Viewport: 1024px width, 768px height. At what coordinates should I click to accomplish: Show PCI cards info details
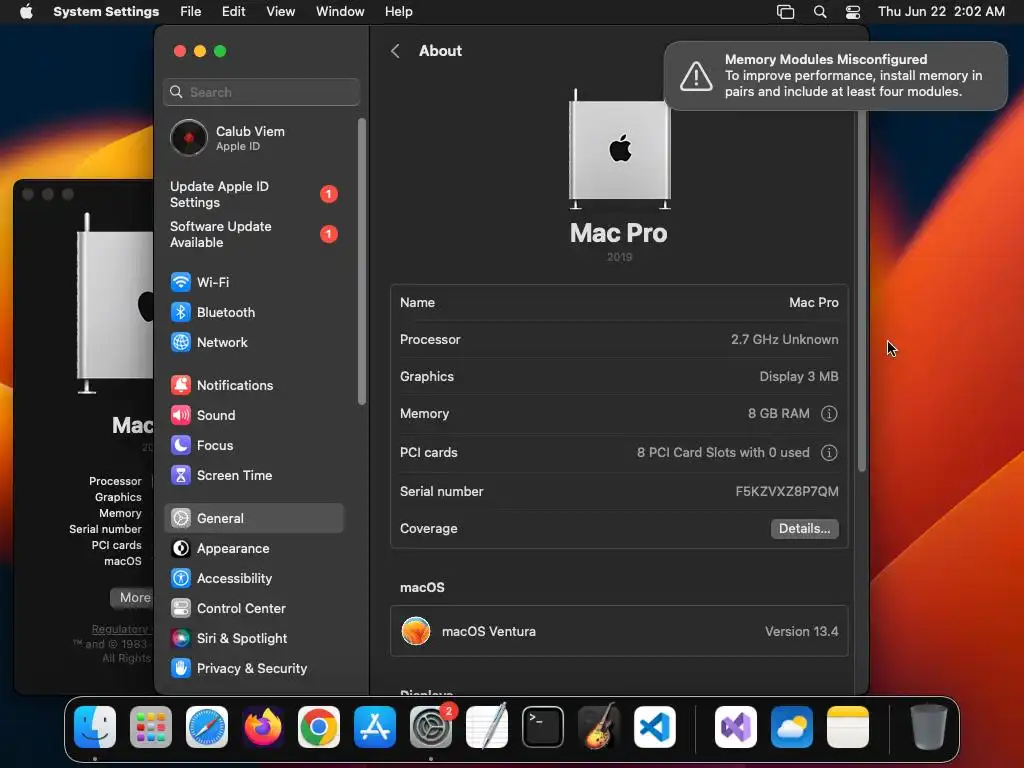click(x=829, y=453)
